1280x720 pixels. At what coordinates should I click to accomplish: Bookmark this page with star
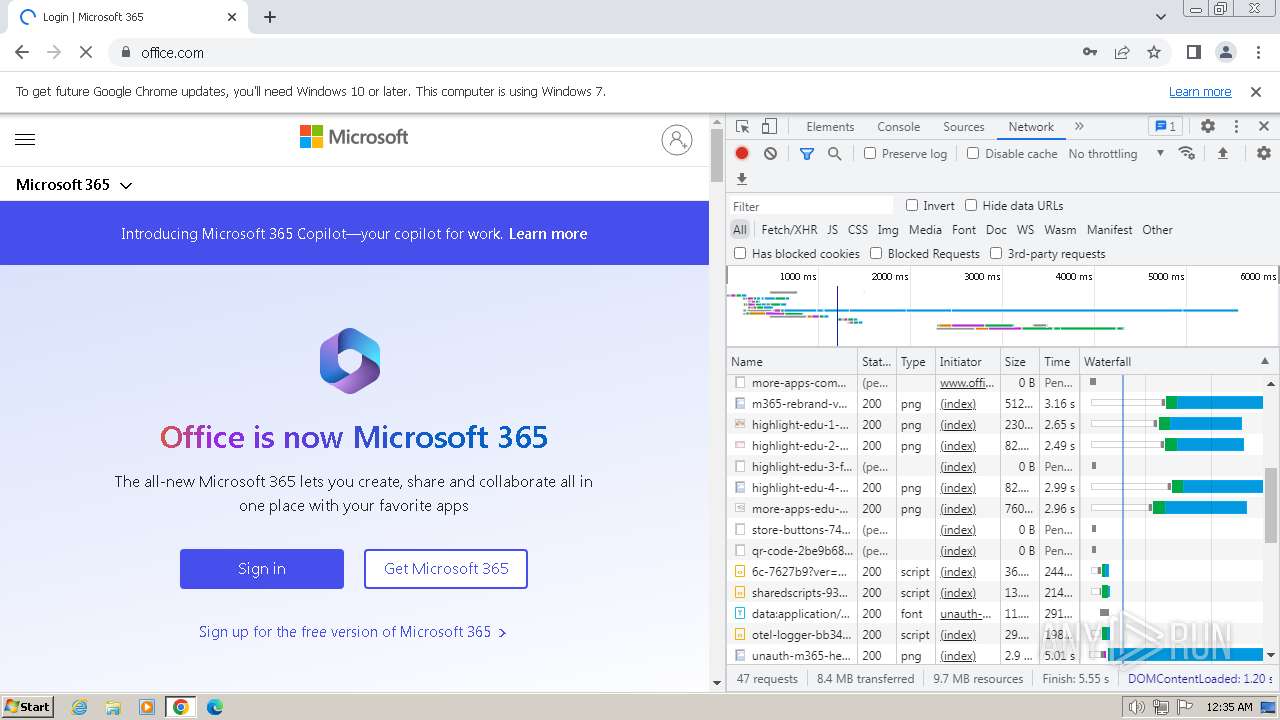1154,52
